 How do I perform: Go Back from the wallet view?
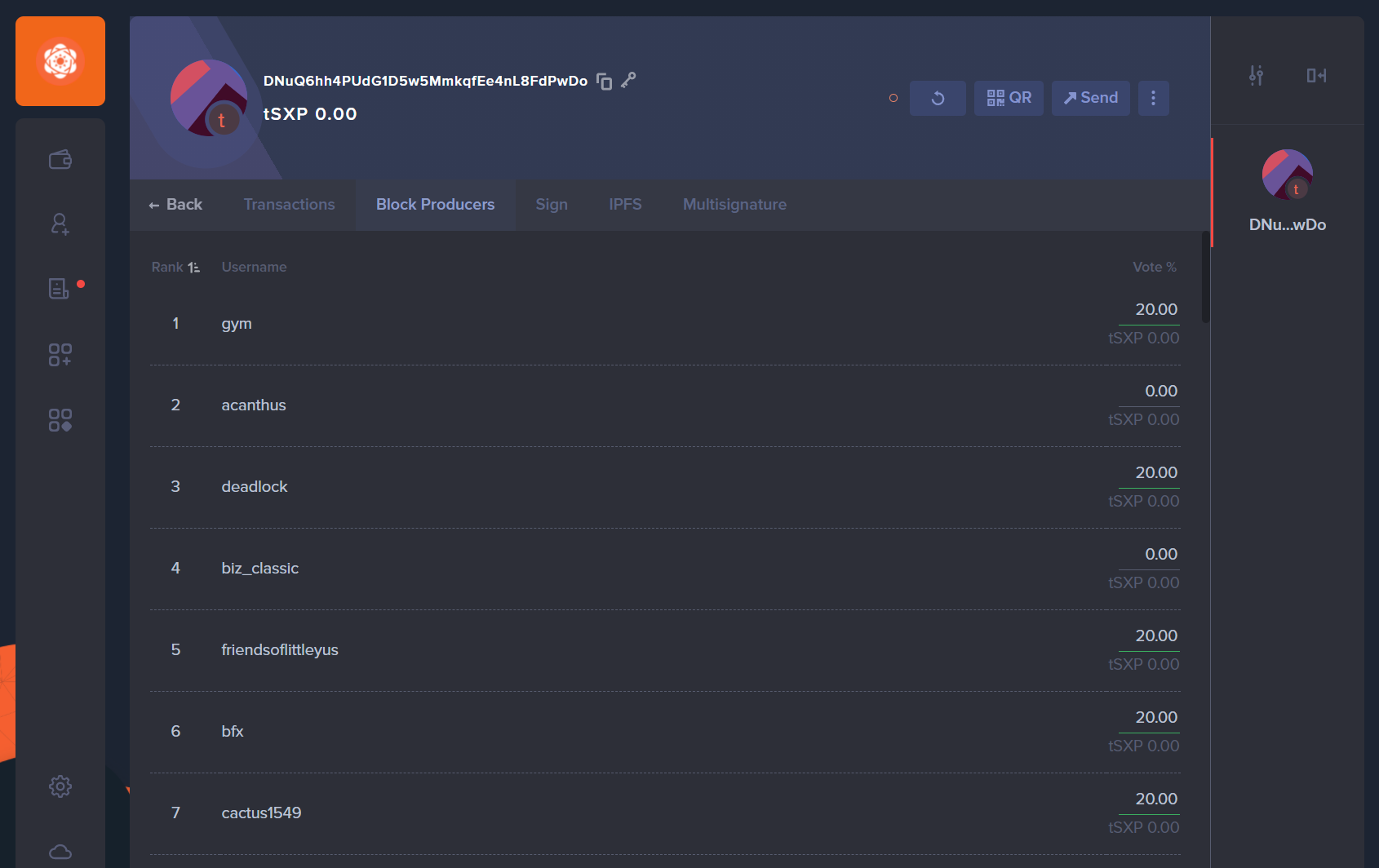click(175, 205)
